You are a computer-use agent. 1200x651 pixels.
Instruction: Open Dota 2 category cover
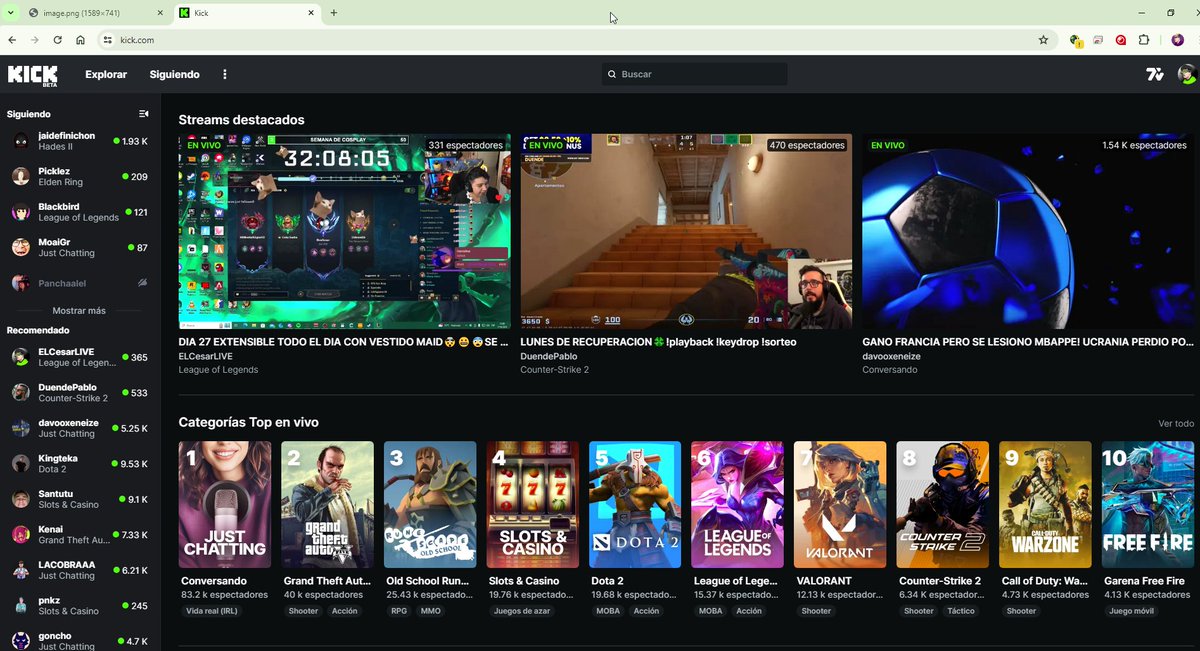click(635, 505)
